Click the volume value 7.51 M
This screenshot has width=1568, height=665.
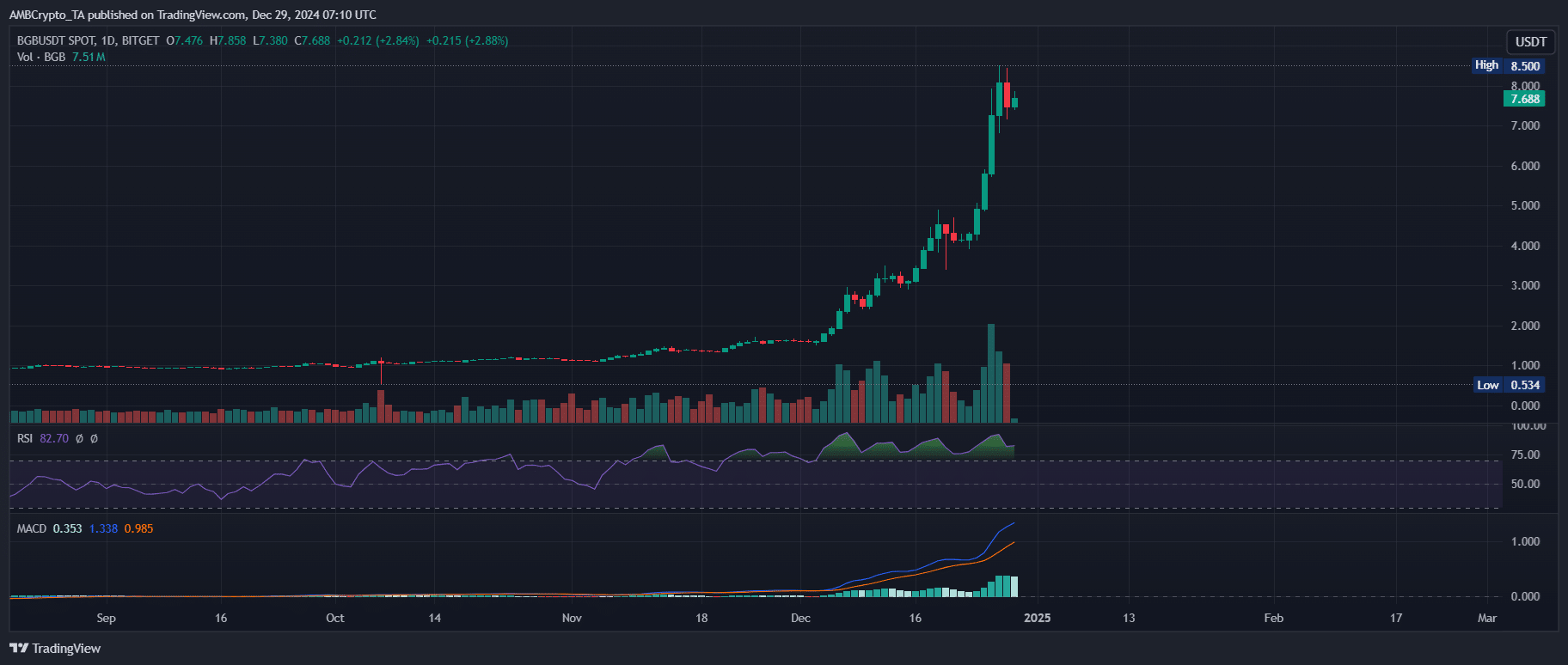89,57
